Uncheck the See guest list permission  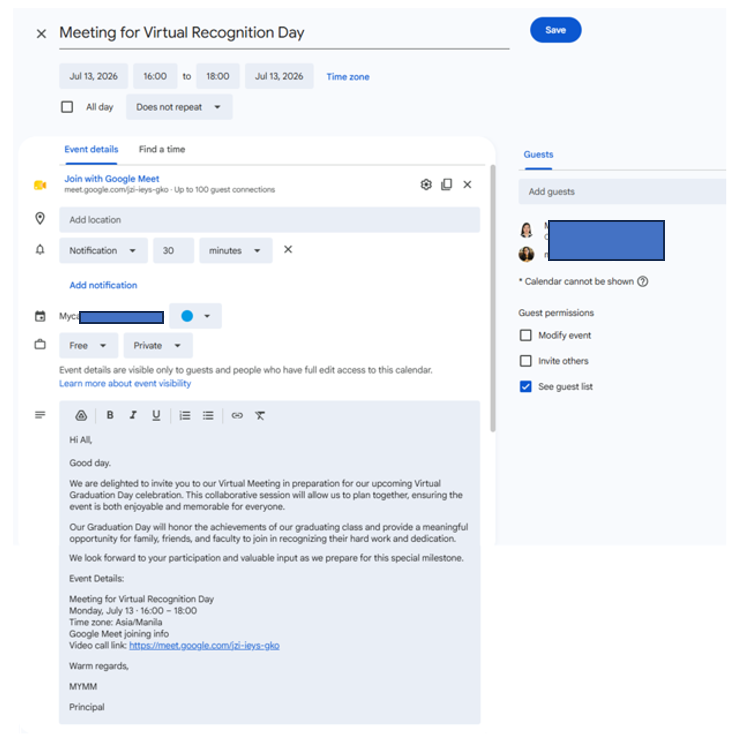pos(526,386)
